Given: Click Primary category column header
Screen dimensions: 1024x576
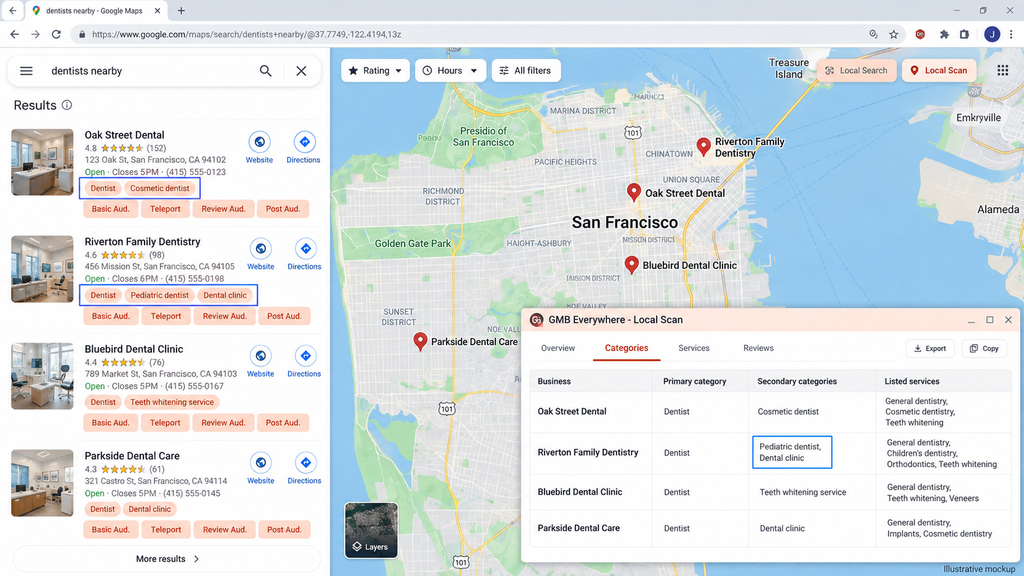Looking at the screenshot, I should [x=694, y=381].
